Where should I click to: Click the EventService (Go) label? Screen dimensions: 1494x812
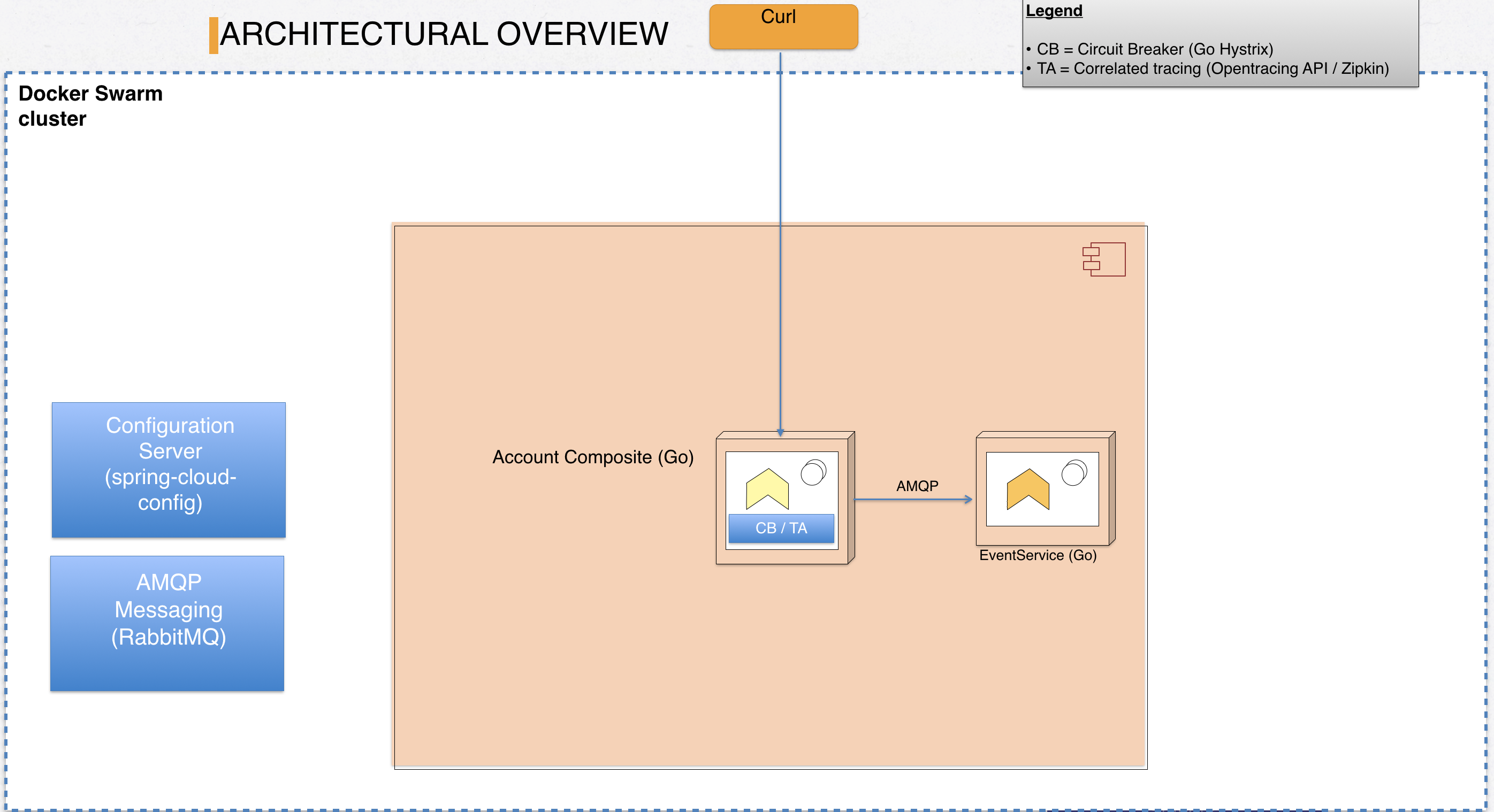pos(1038,555)
